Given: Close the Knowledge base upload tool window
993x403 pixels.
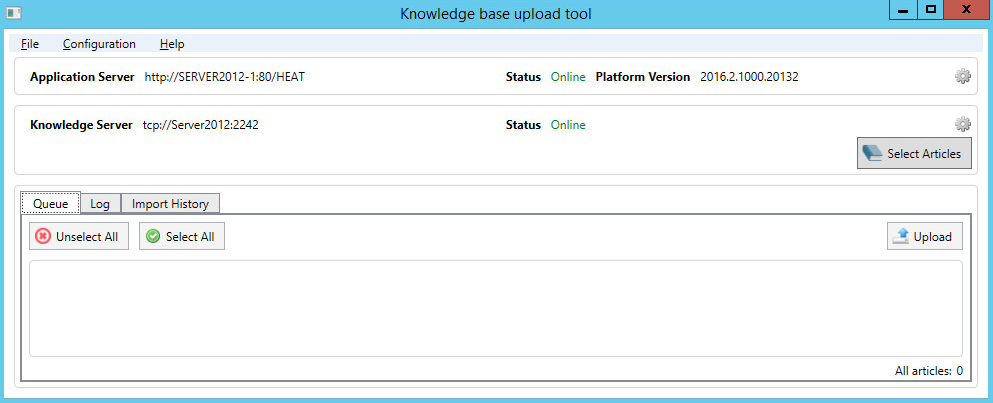Looking at the screenshot, I should (967, 10).
